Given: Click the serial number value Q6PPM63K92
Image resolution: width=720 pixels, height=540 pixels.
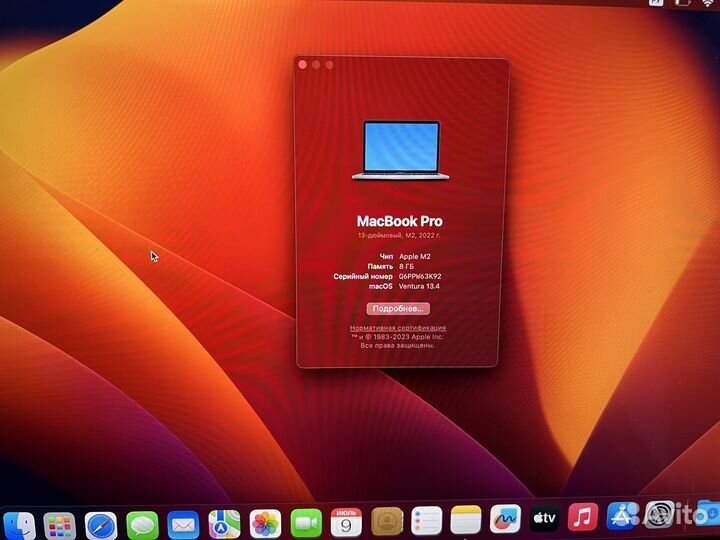Looking at the screenshot, I should pos(420,276).
